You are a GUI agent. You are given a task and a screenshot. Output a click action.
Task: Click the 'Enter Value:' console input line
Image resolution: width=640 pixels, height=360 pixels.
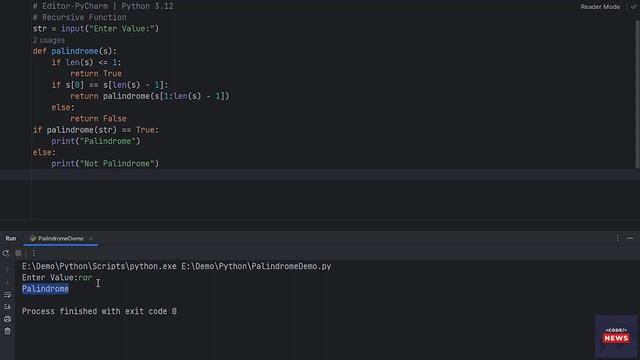click(x=57, y=278)
